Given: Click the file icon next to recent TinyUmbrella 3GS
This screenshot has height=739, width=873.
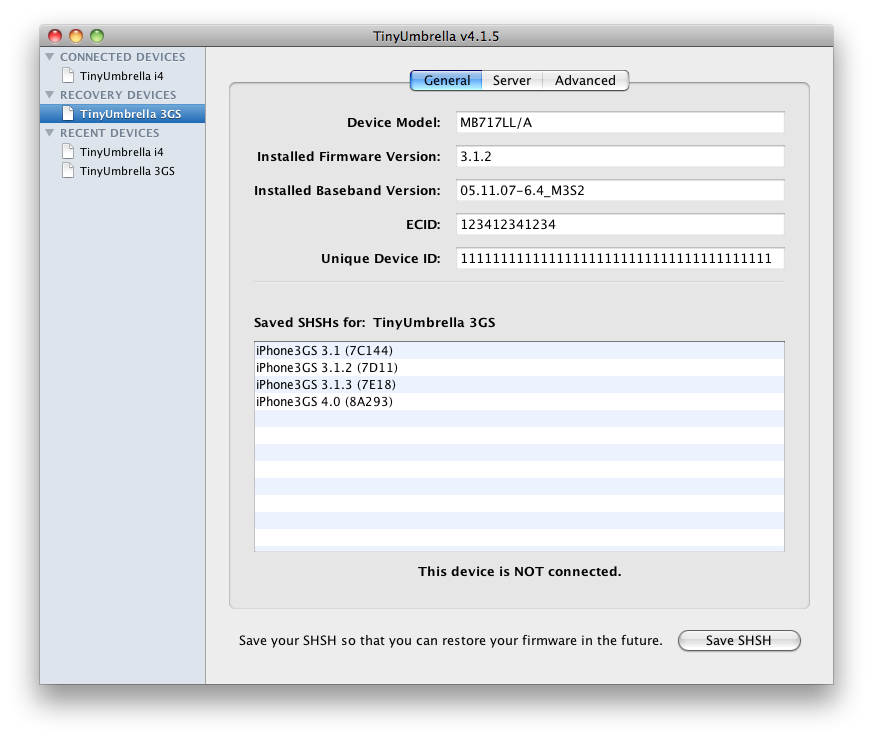Looking at the screenshot, I should pyautogui.click(x=68, y=170).
